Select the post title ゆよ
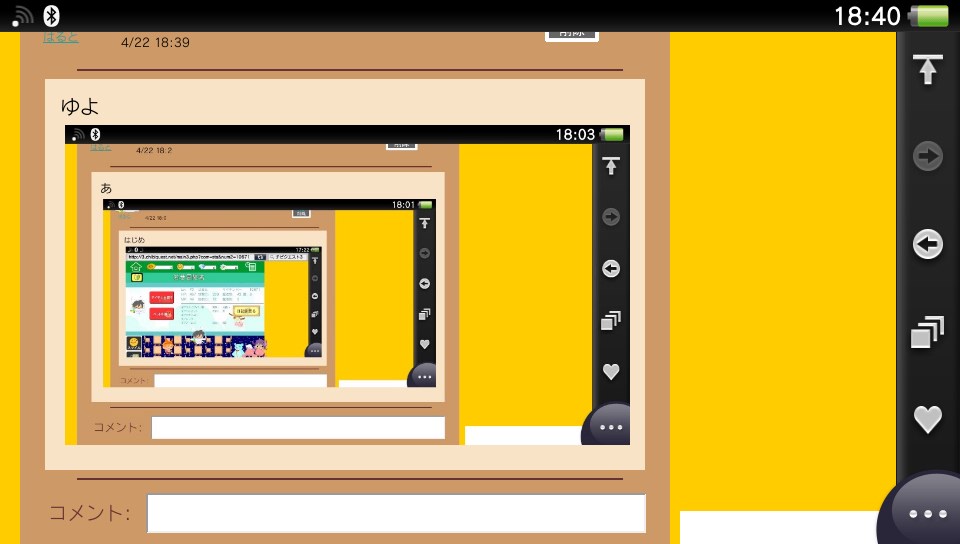Image resolution: width=960 pixels, height=544 pixels. (x=80, y=106)
